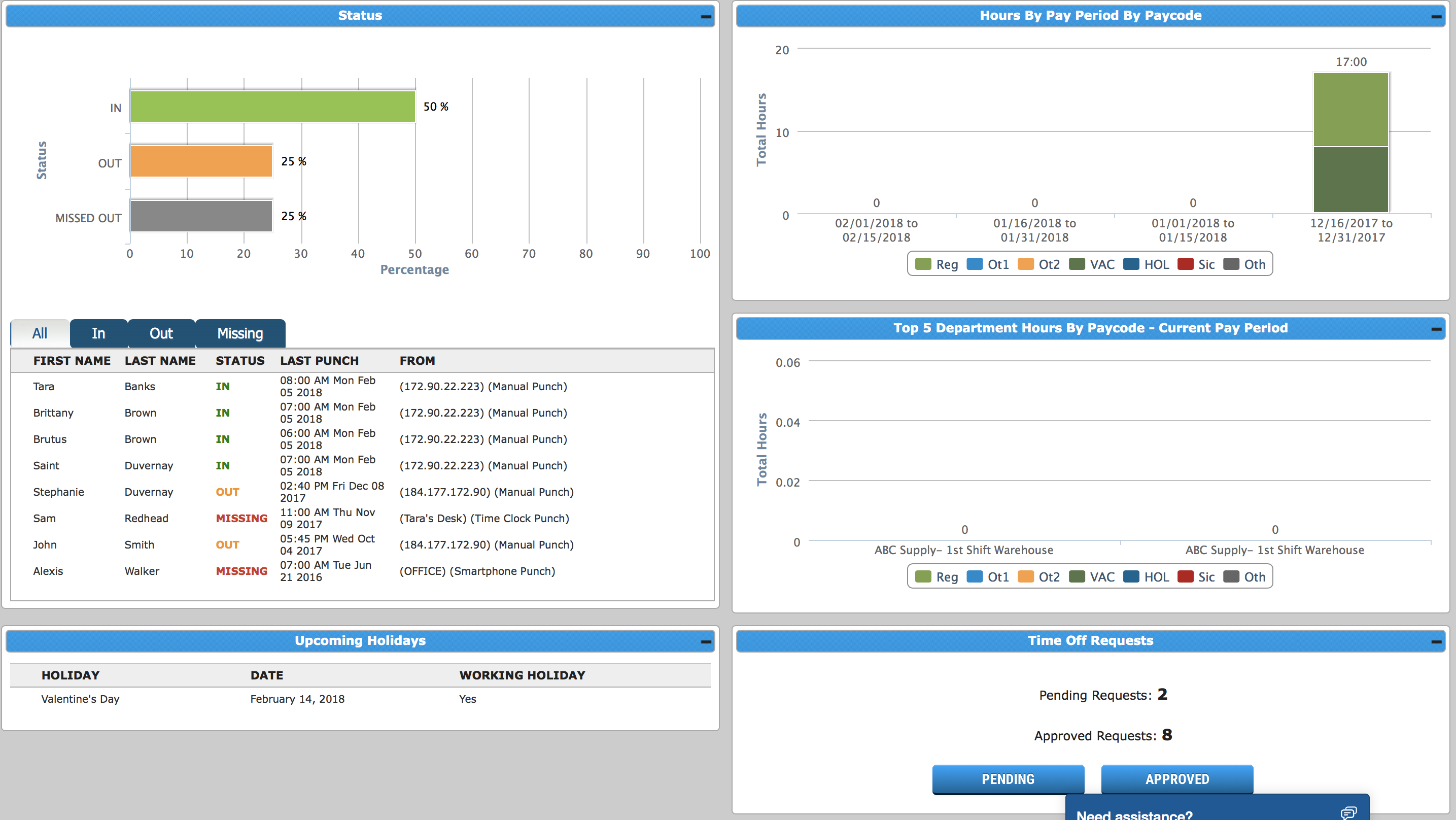Image resolution: width=1456 pixels, height=820 pixels.
Task: Click the orange OUT status bar
Action: click(201, 161)
